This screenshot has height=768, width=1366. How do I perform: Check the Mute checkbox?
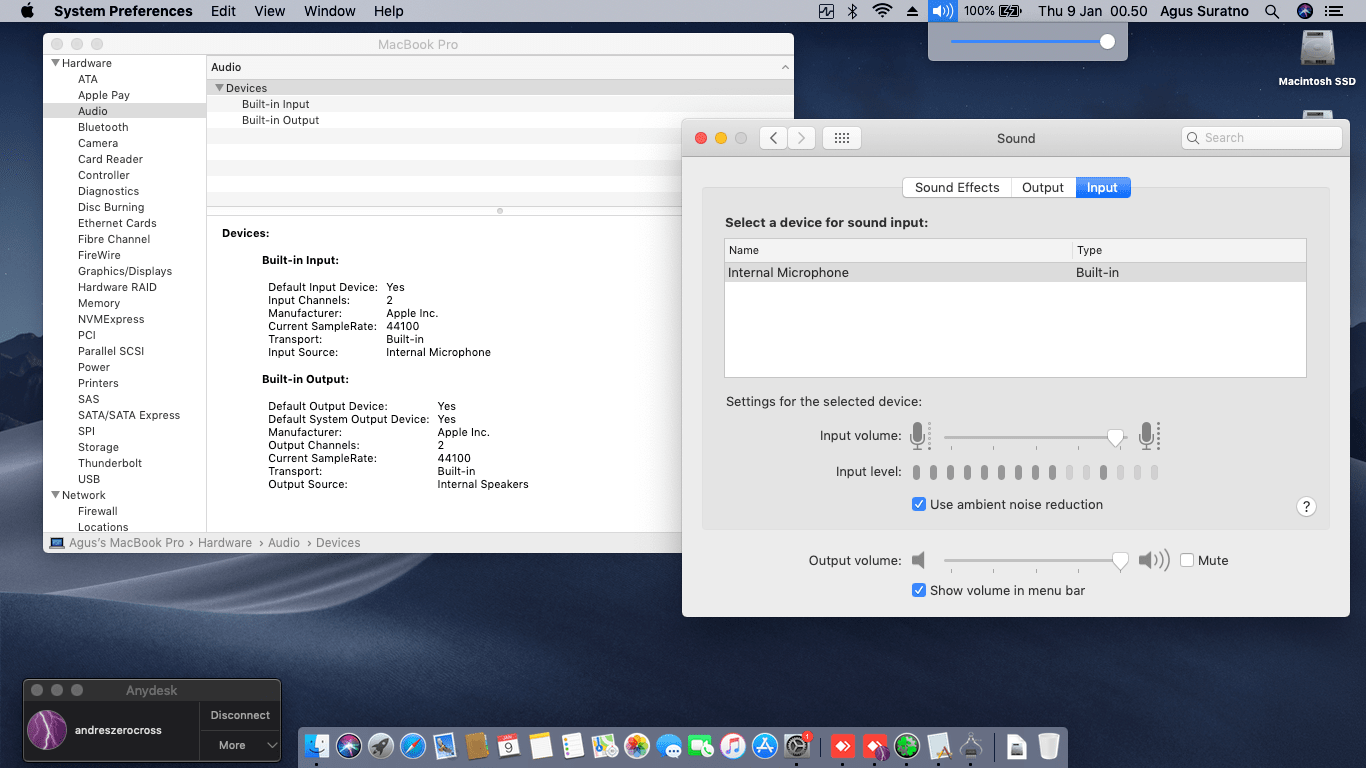(1187, 560)
